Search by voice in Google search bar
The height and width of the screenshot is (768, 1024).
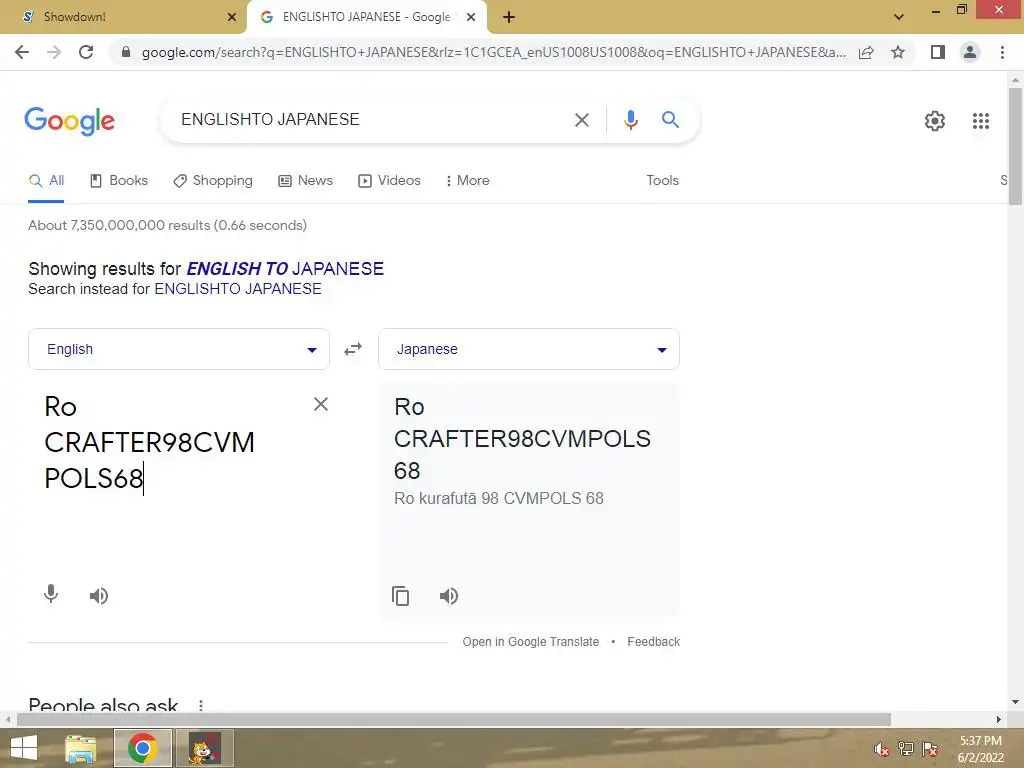point(630,120)
